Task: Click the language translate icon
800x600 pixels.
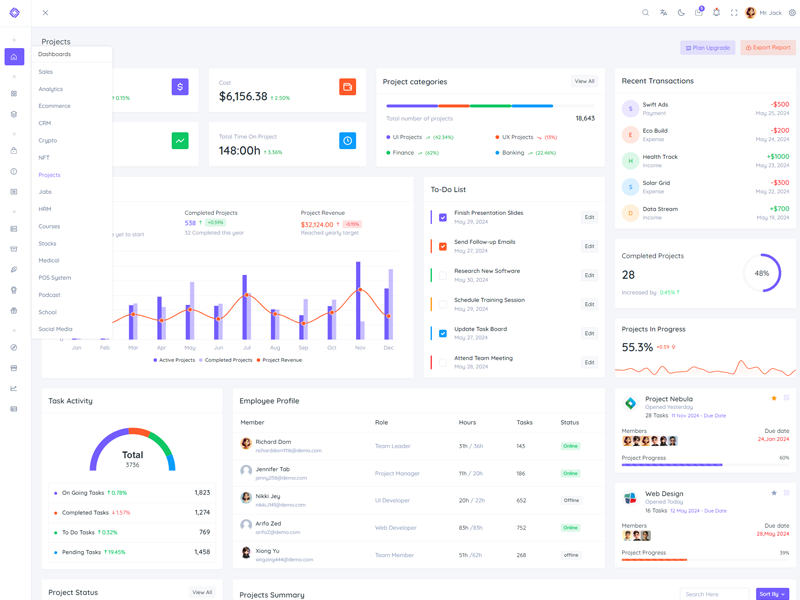Action: [x=663, y=13]
